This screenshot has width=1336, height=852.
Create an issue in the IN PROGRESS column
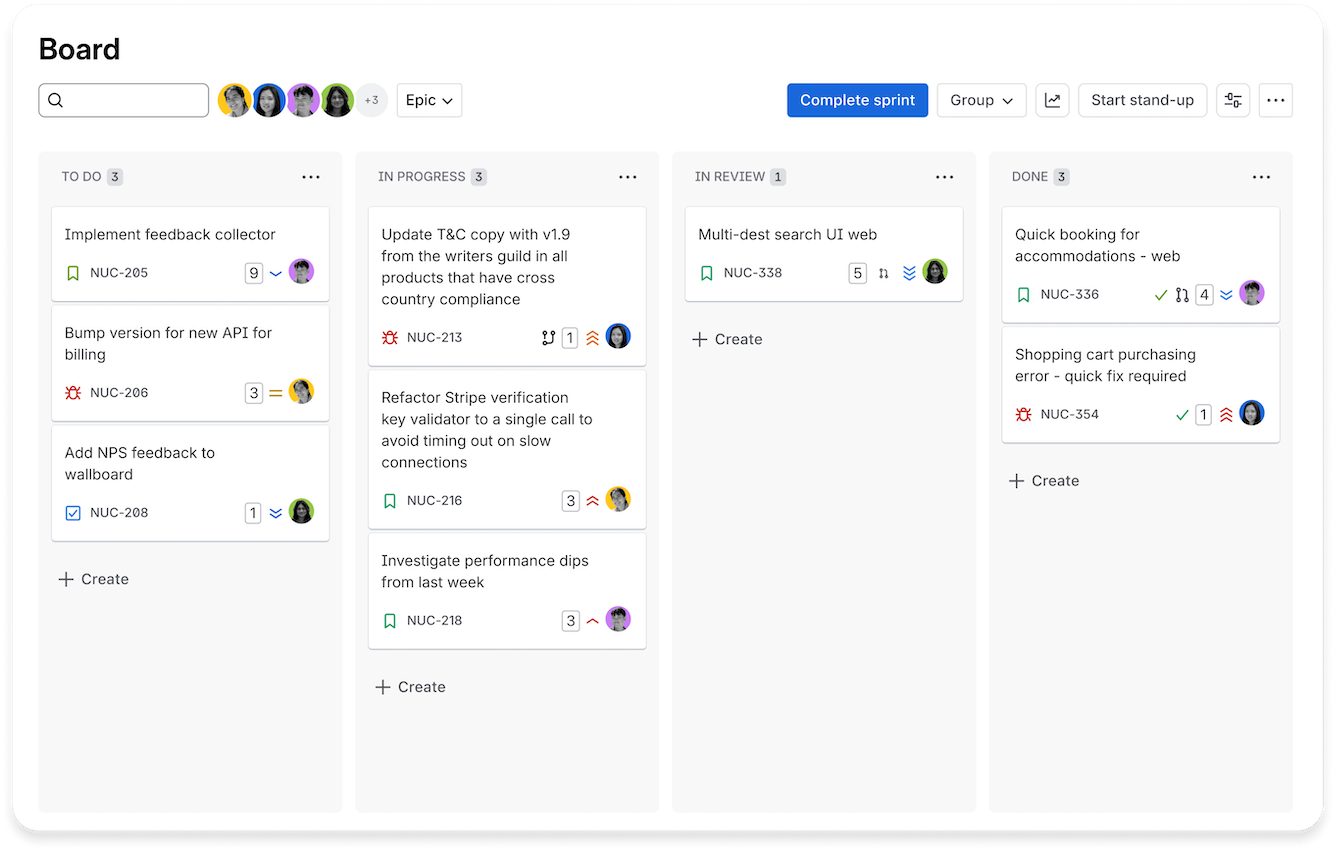(x=410, y=688)
